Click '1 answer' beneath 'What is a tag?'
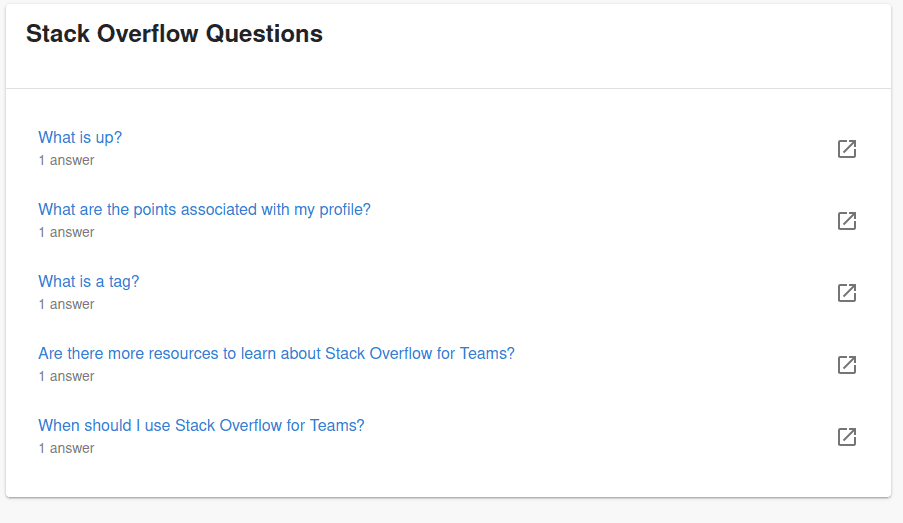Viewport: 903px width, 523px height. 66,304
